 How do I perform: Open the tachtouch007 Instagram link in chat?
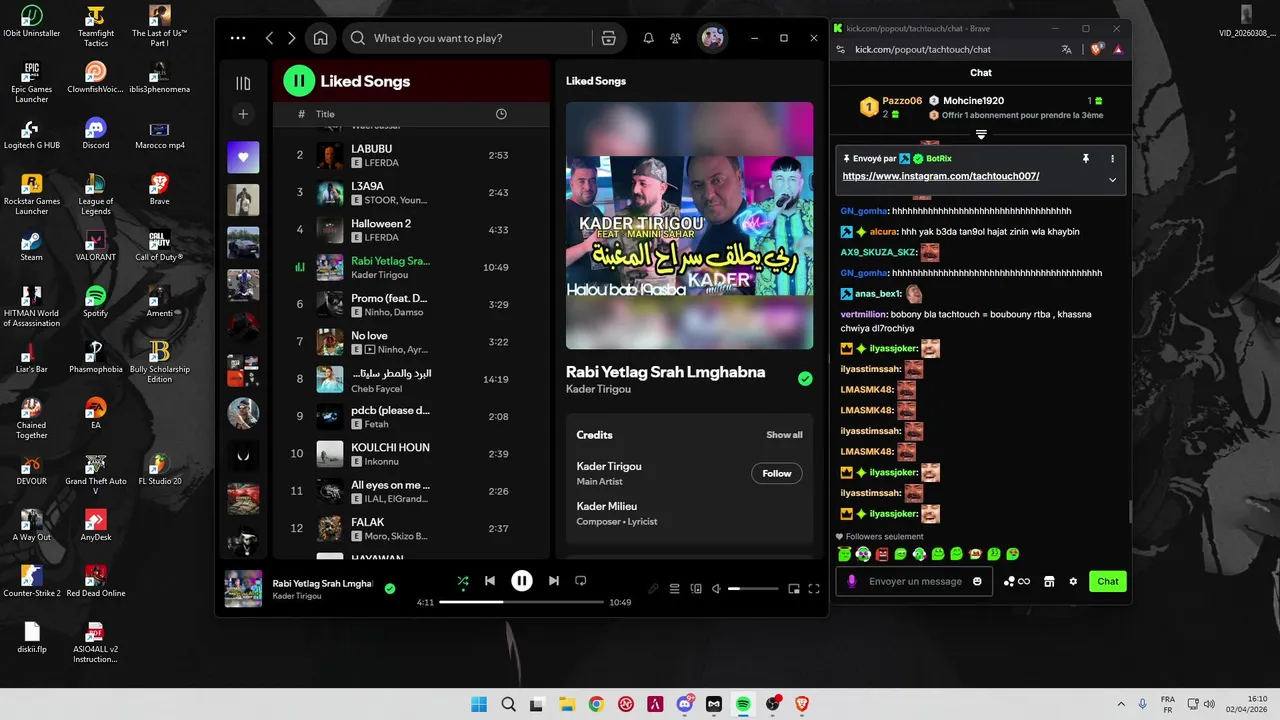(x=941, y=176)
